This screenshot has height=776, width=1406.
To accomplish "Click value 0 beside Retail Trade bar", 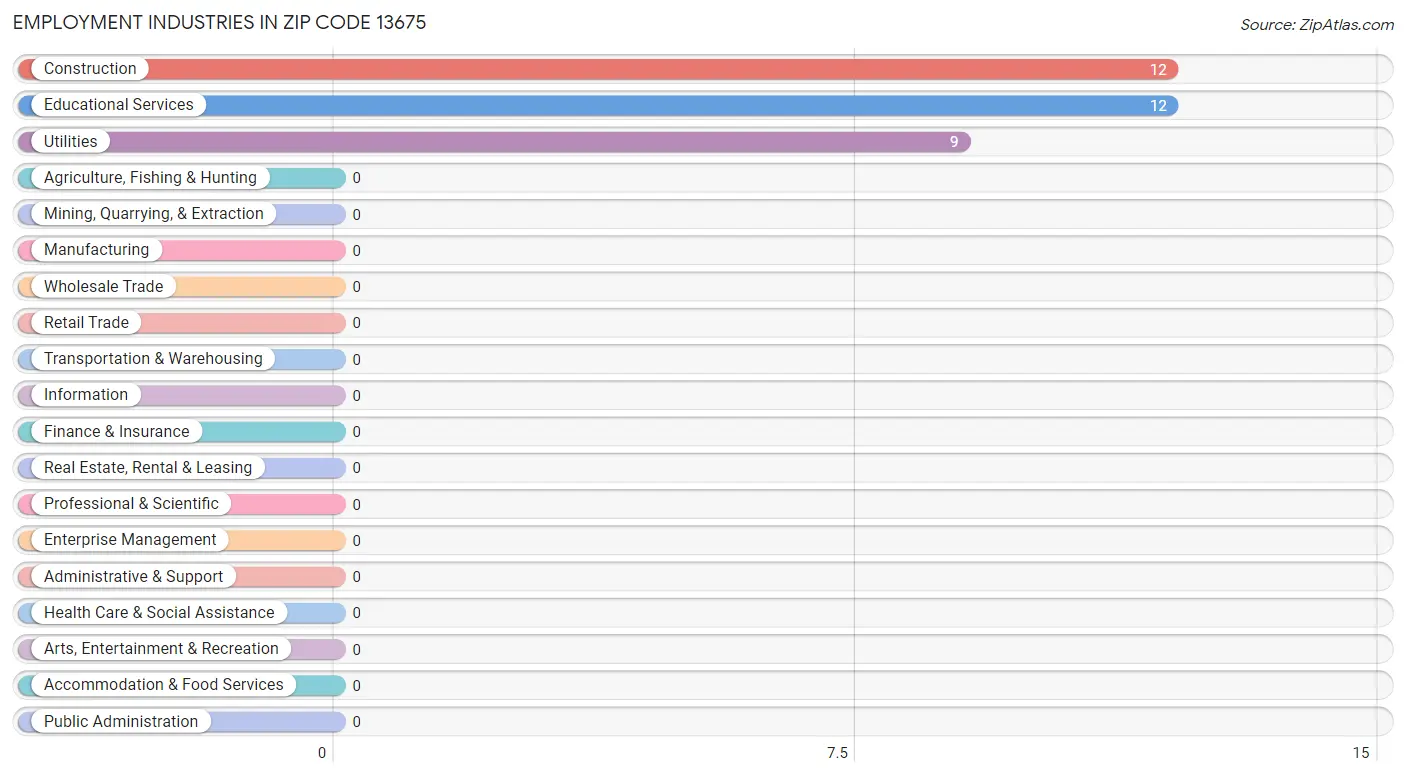I will (x=356, y=323).
